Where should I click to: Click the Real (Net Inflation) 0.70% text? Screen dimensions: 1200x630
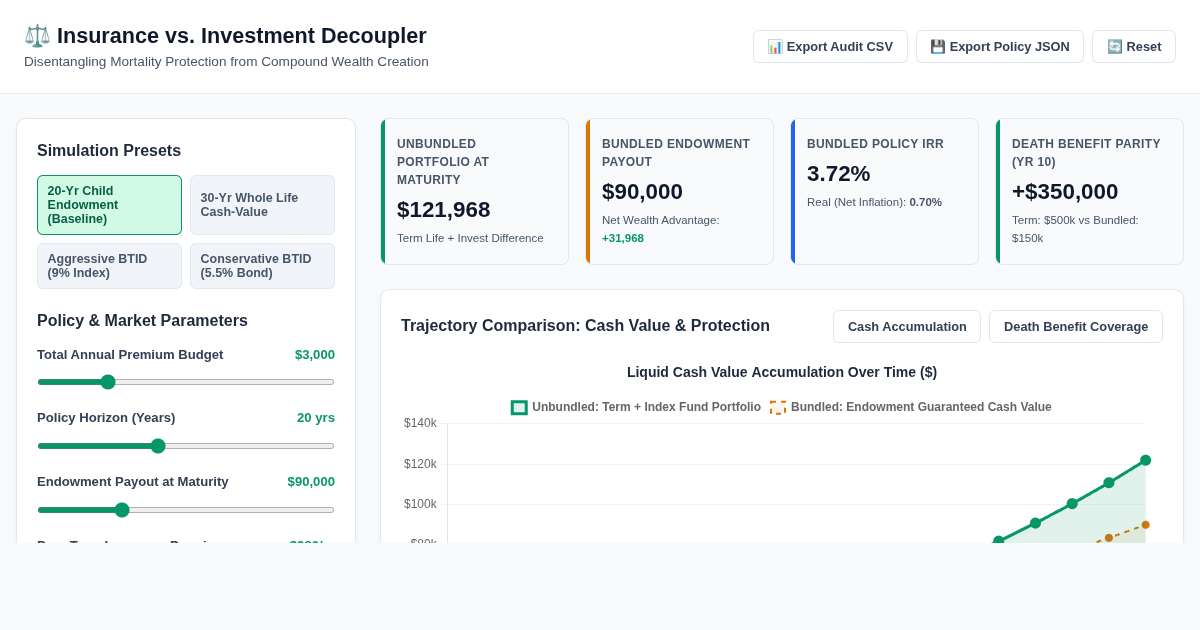(874, 202)
